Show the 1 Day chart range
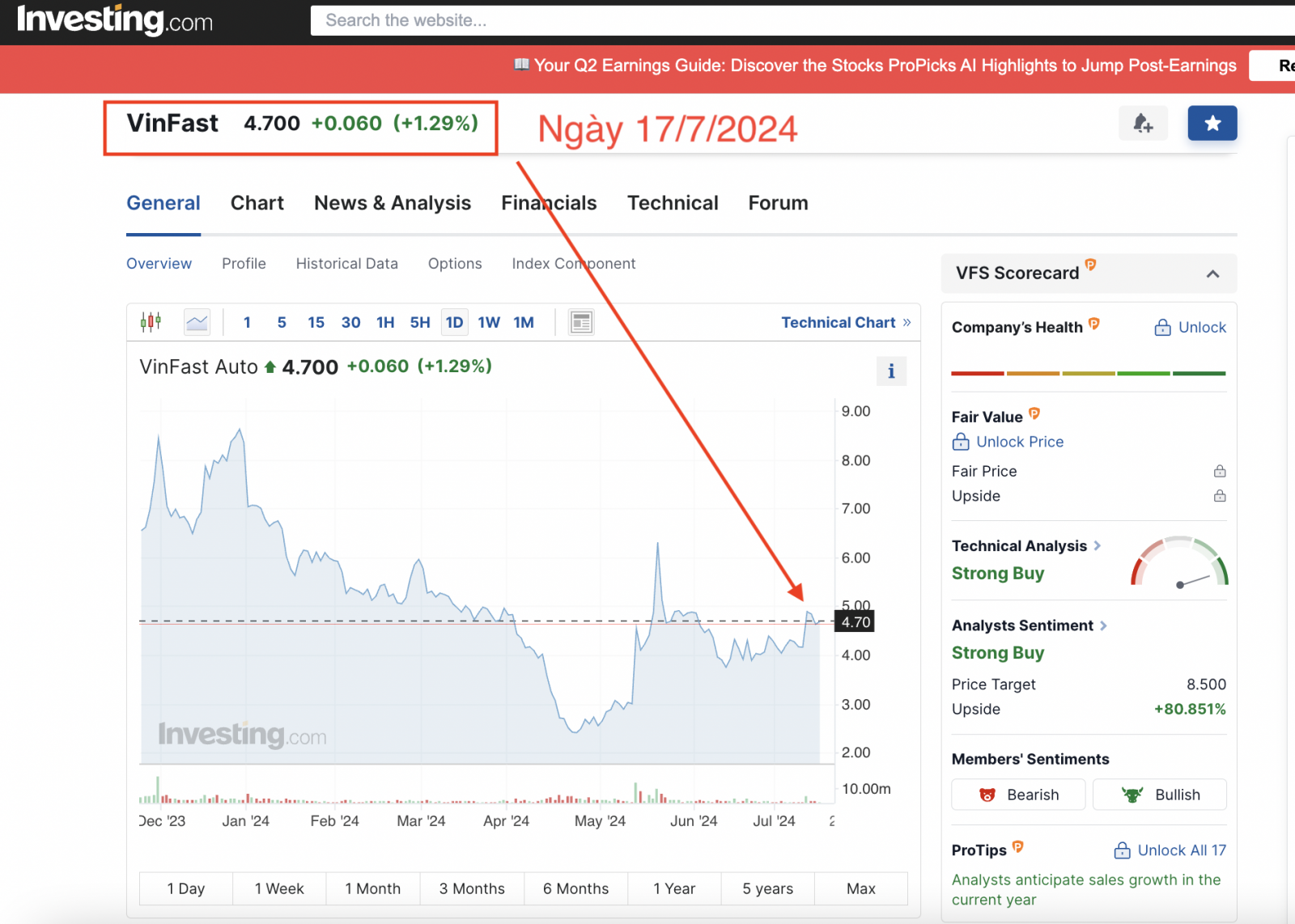The height and width of the screenshot is (924, 1295). pos(186,888)
